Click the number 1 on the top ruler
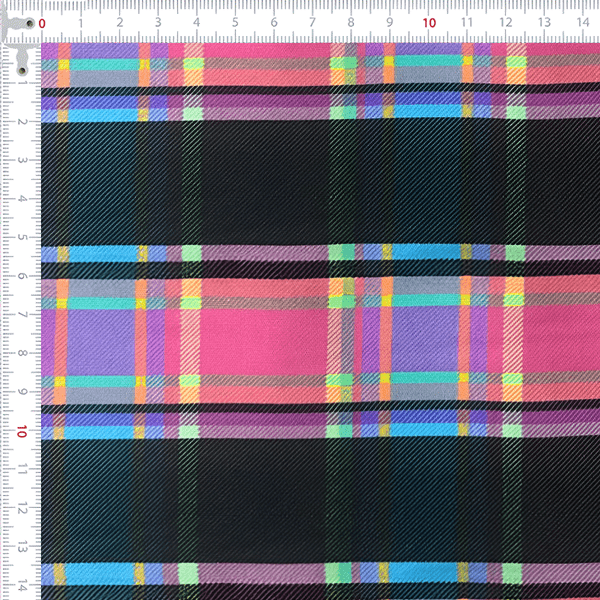The height and width of the screenshot is (600, 600). point(81,23)
